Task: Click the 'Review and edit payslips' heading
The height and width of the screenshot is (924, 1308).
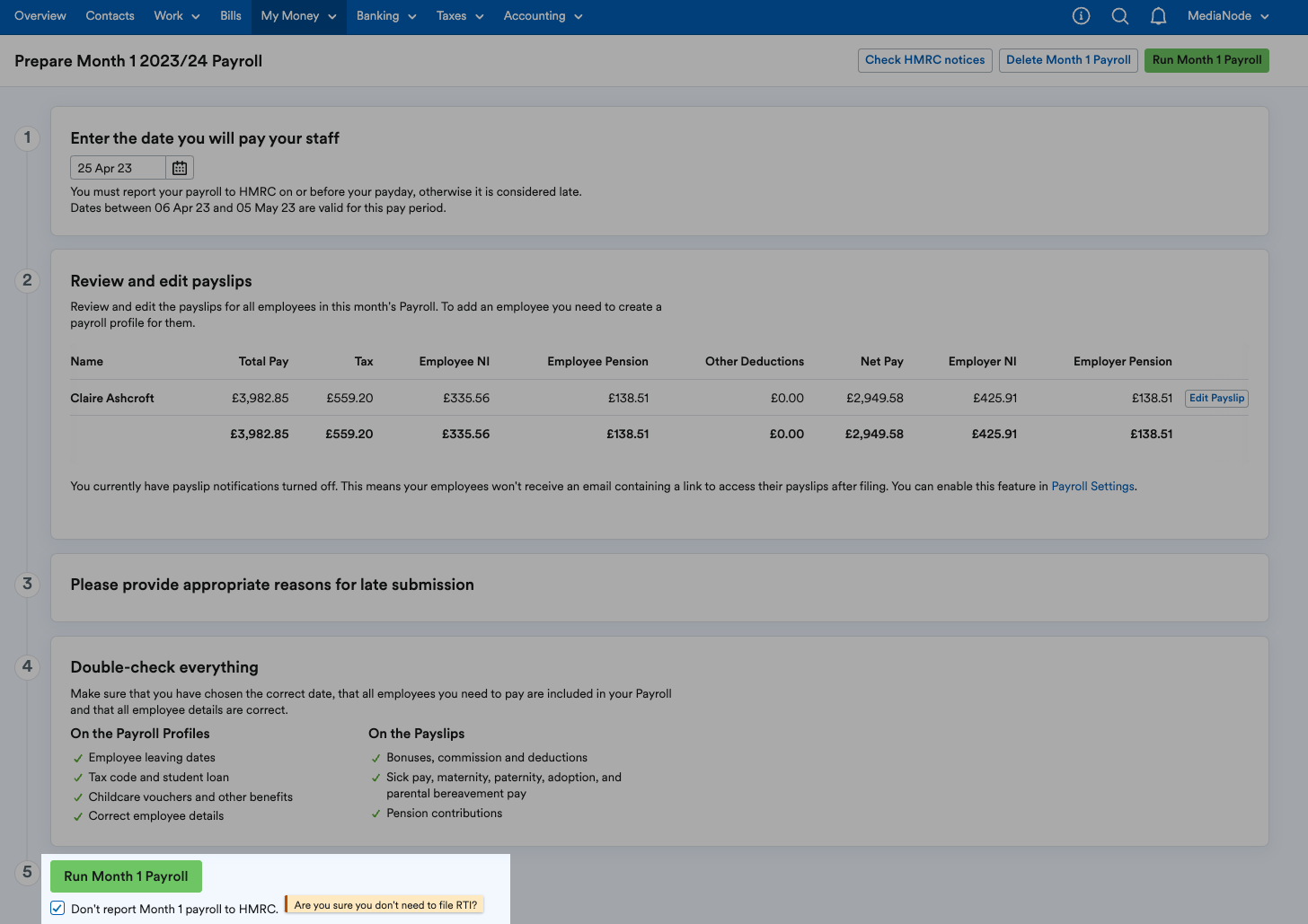Action: click(x=161, y=281)
